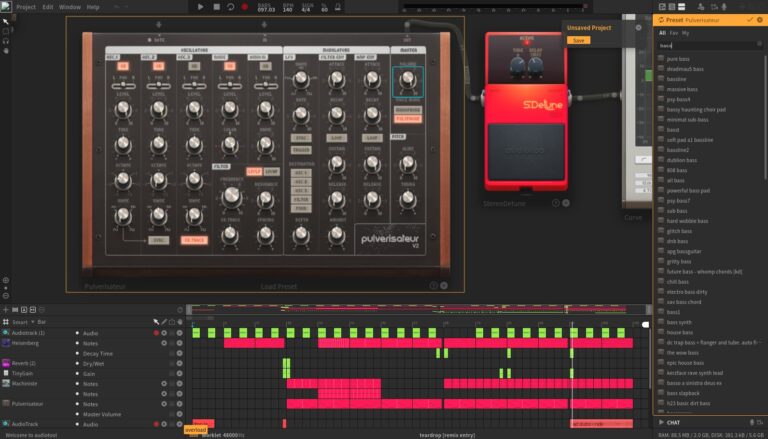Close the Preset browser panel

[x=760, y=20]
